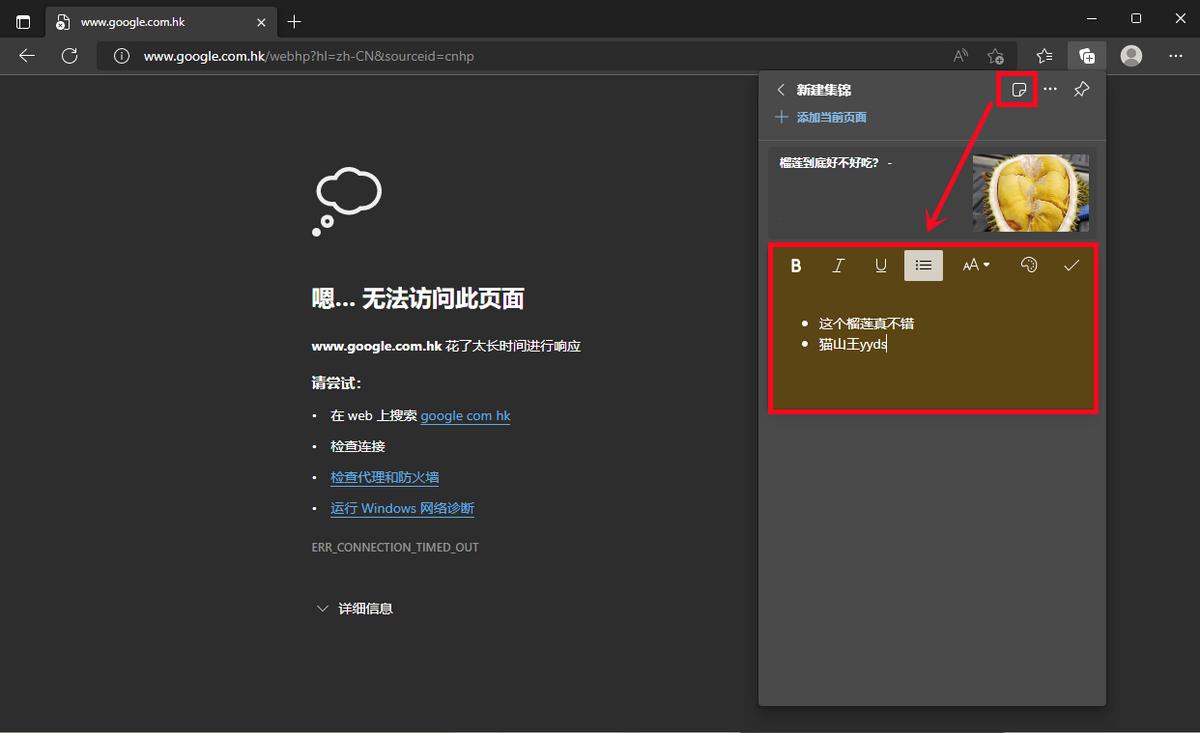The width and height of the screenshot is (1200, 733).
Task: Click the durian article thumbnail
Action: [x=1030, y=192]
